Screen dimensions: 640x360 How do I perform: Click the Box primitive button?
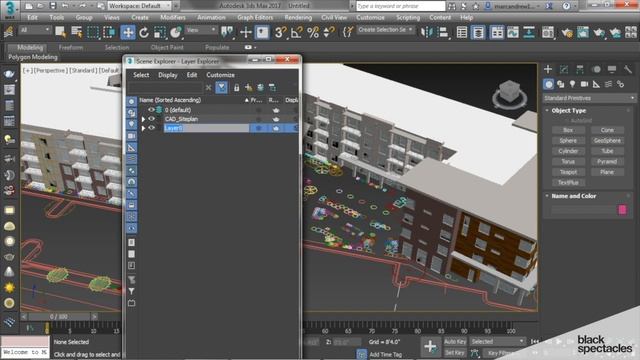click(x=568, y=130)
